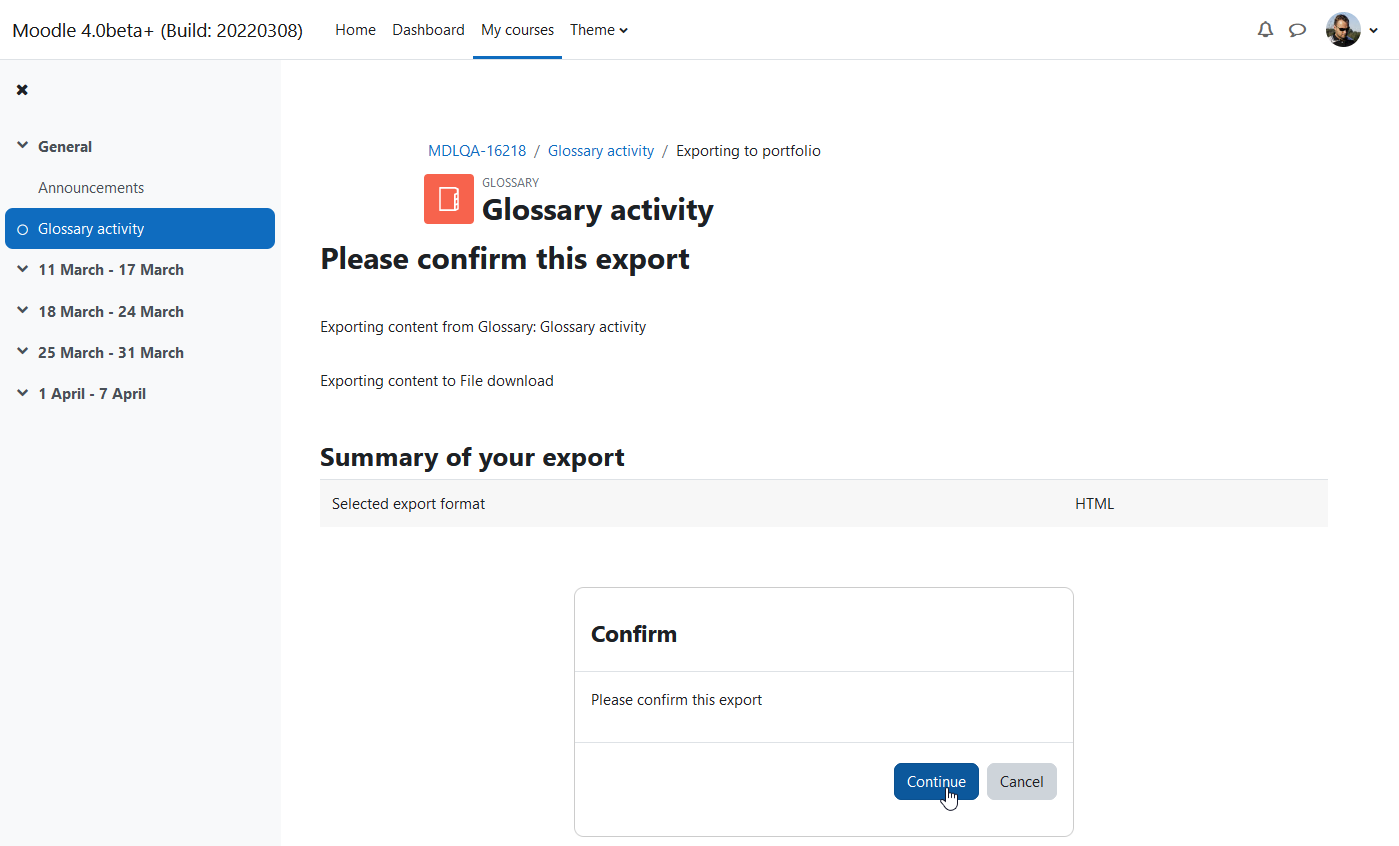This screenshot has height=846, width=1399.
Task: Select the My courses tab
Action: click(x=517, y=30)
